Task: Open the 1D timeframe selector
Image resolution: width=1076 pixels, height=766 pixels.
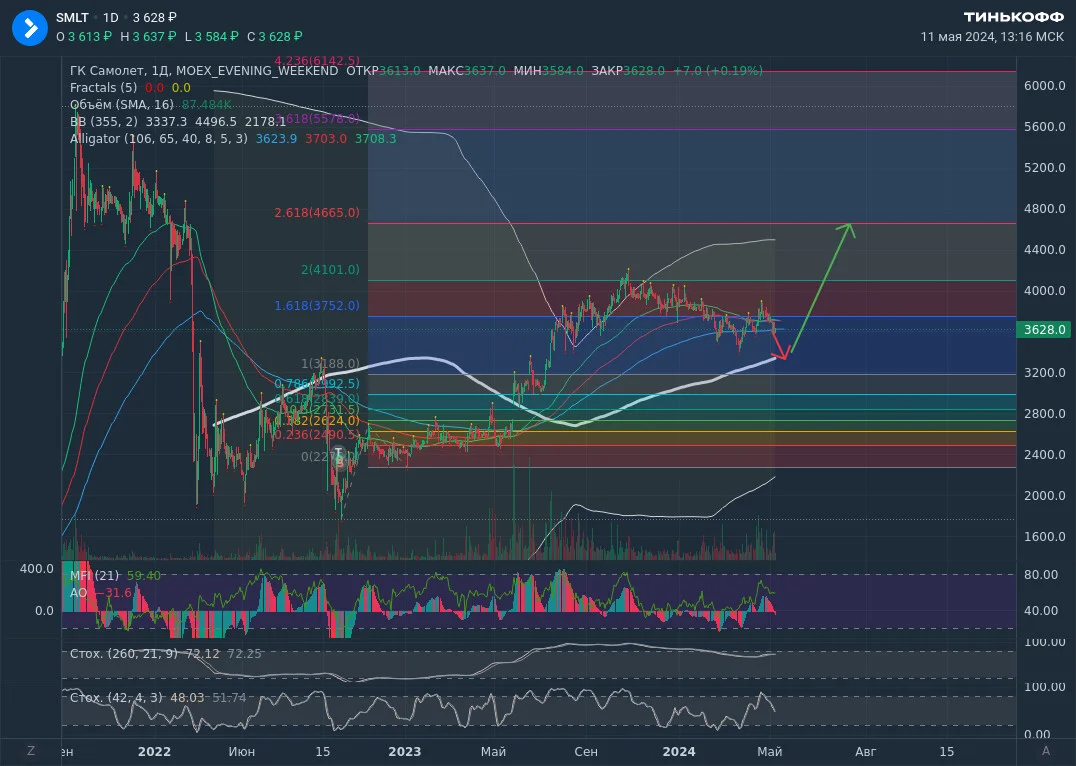Action: pos(110,18)
